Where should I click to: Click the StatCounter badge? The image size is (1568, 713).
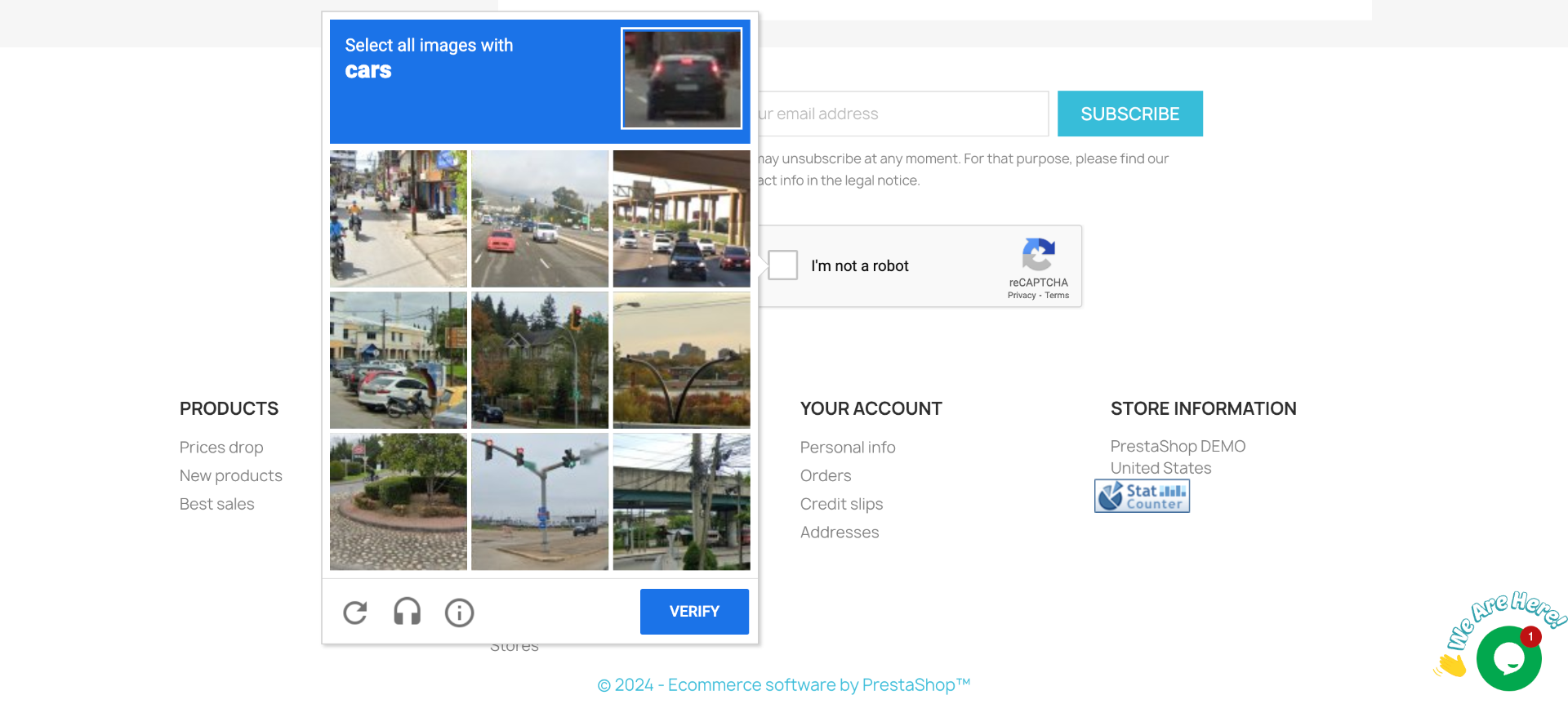click(x=1142, y=496)
